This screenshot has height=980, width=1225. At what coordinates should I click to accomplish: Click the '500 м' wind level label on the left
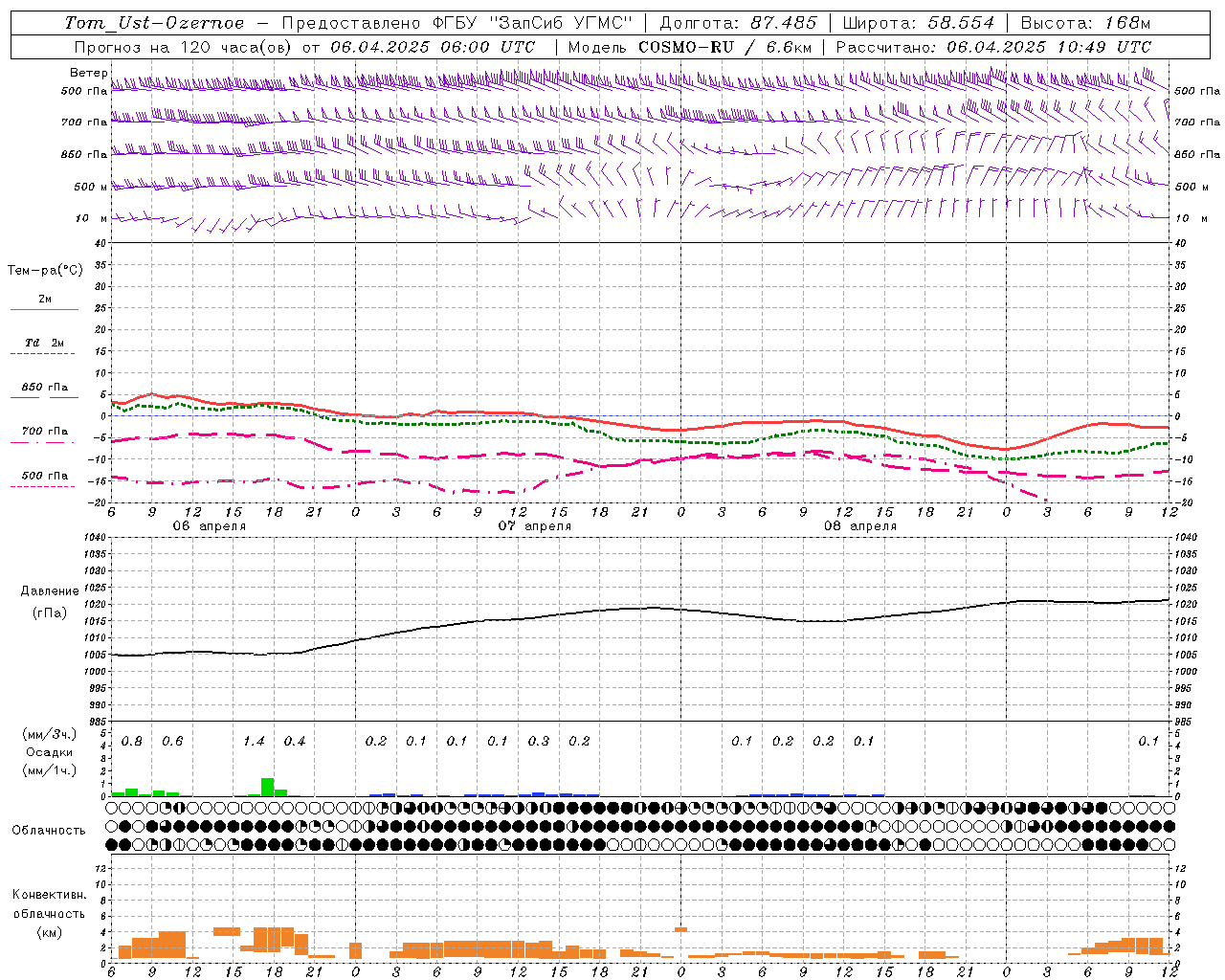click(90, 187)
